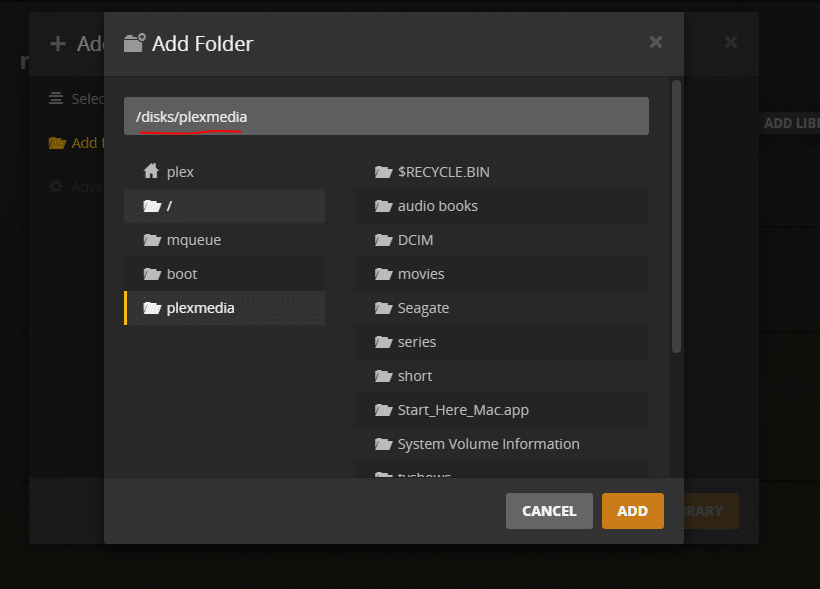Click folder icon beside plexmedia

(152, 308)
